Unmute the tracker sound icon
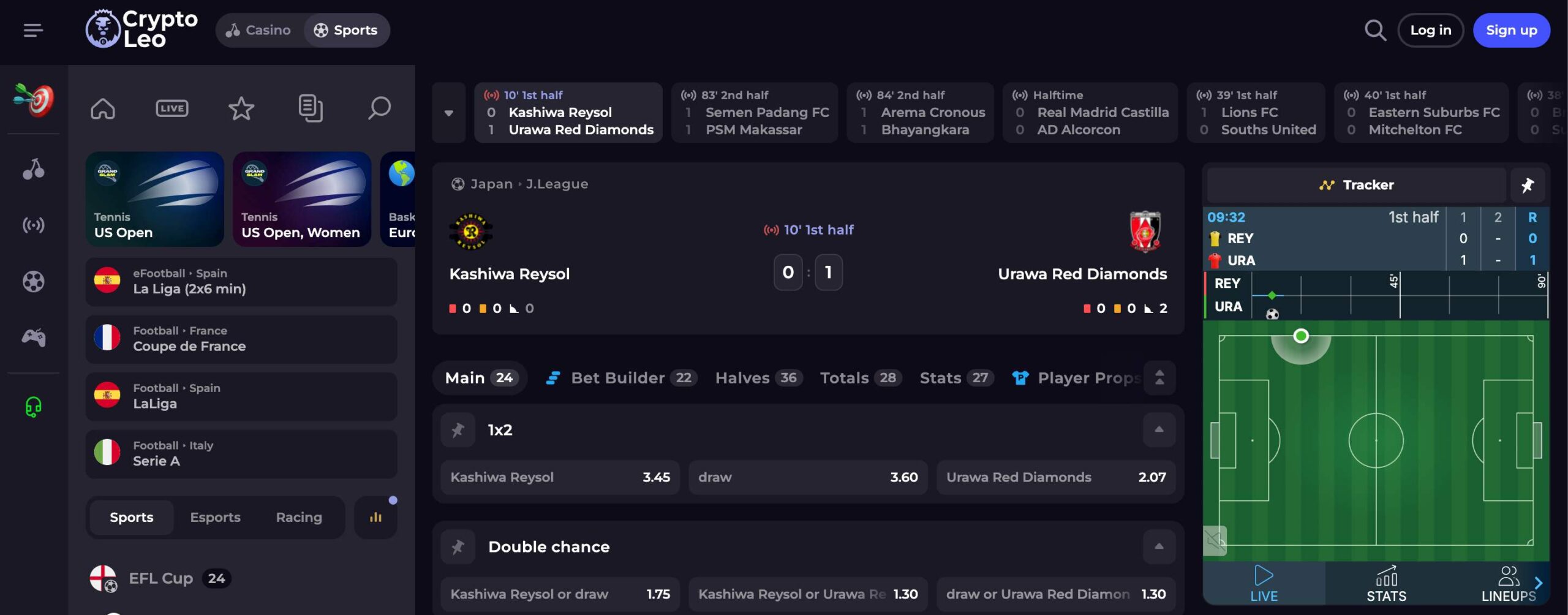 coord(1215,541)
